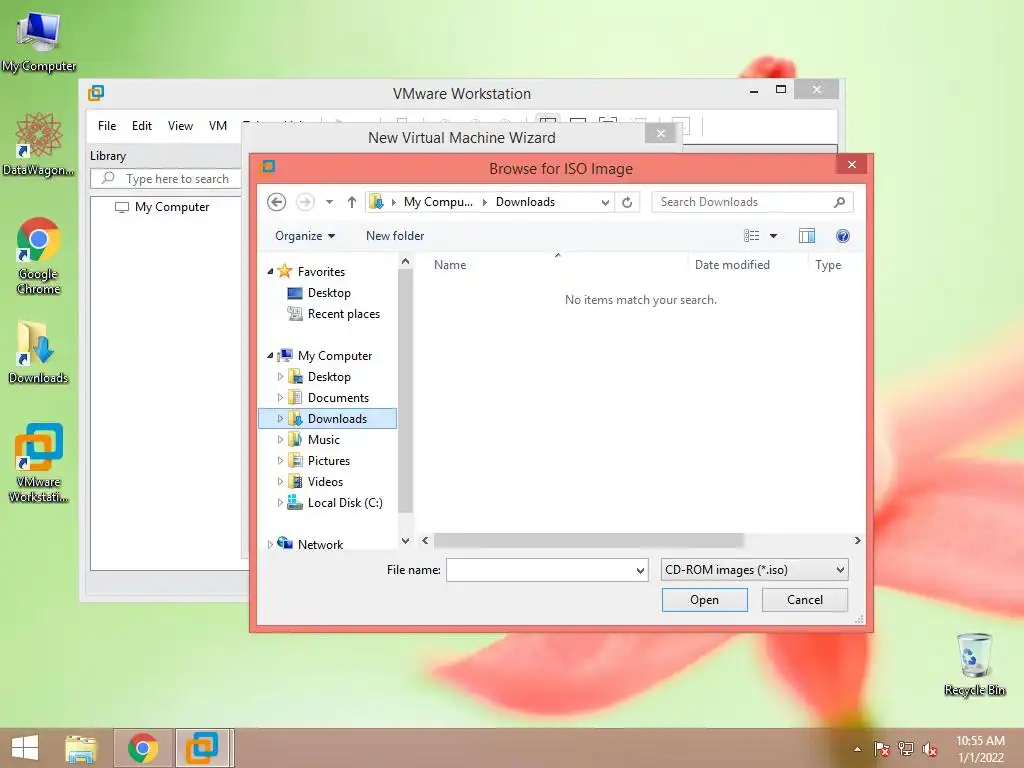This screenshot has width=1024, height=768.
Task: Expand the address bar path dropdown
Action: (605, 202)
